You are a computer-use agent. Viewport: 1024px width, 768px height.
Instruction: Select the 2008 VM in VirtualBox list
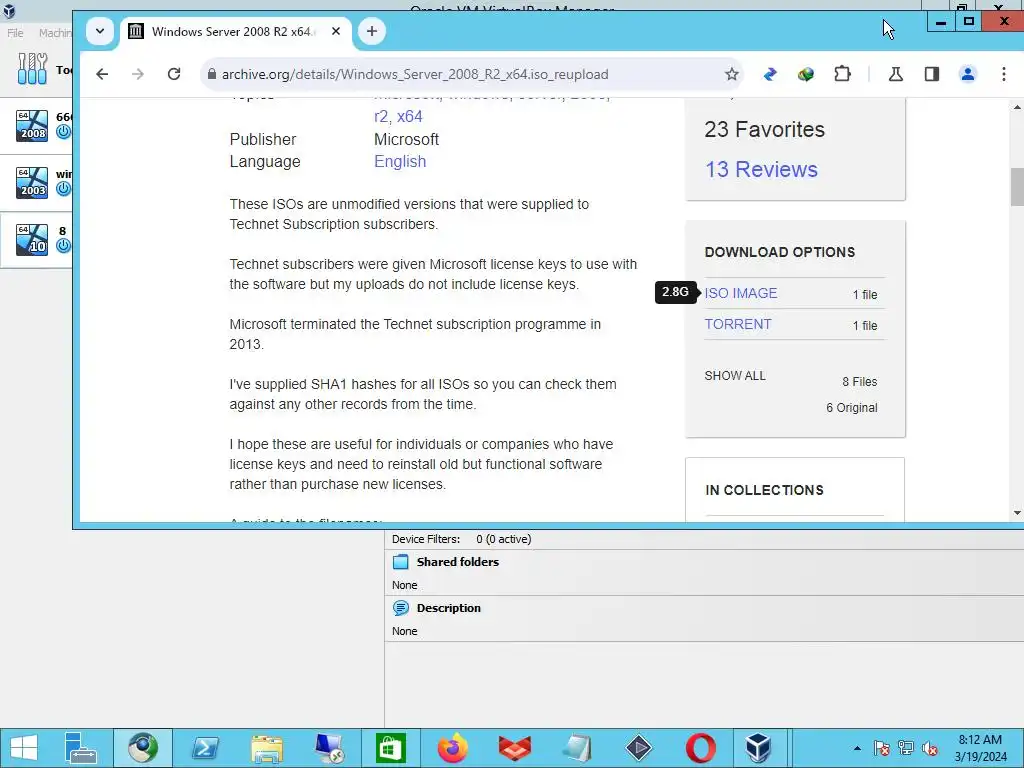click(36, 125)
